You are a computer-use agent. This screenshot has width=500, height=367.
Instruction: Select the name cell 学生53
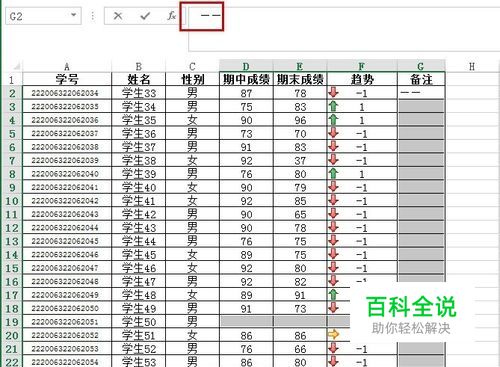[139, 362]
